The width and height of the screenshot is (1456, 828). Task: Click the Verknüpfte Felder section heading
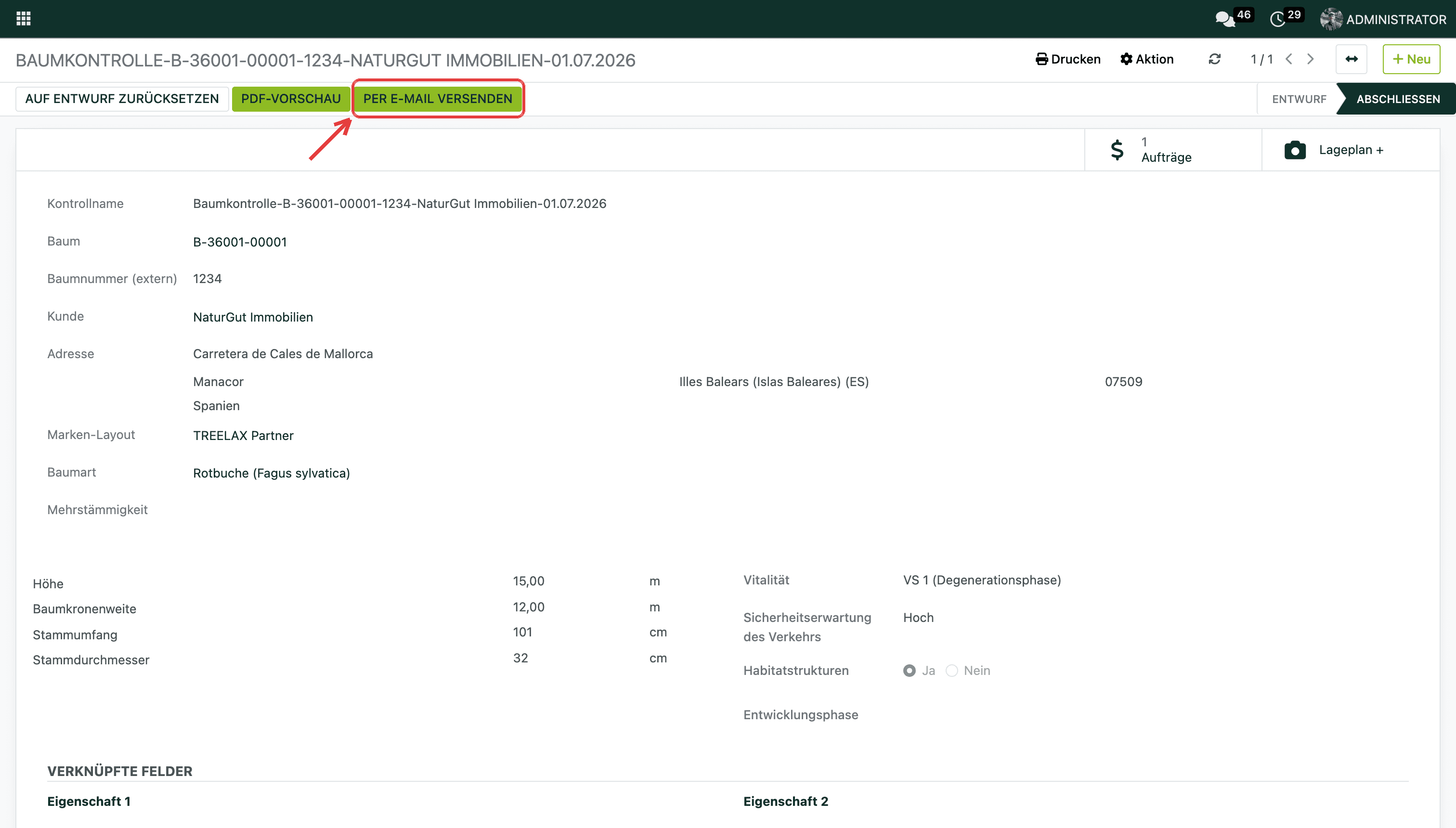pos(120,771)
